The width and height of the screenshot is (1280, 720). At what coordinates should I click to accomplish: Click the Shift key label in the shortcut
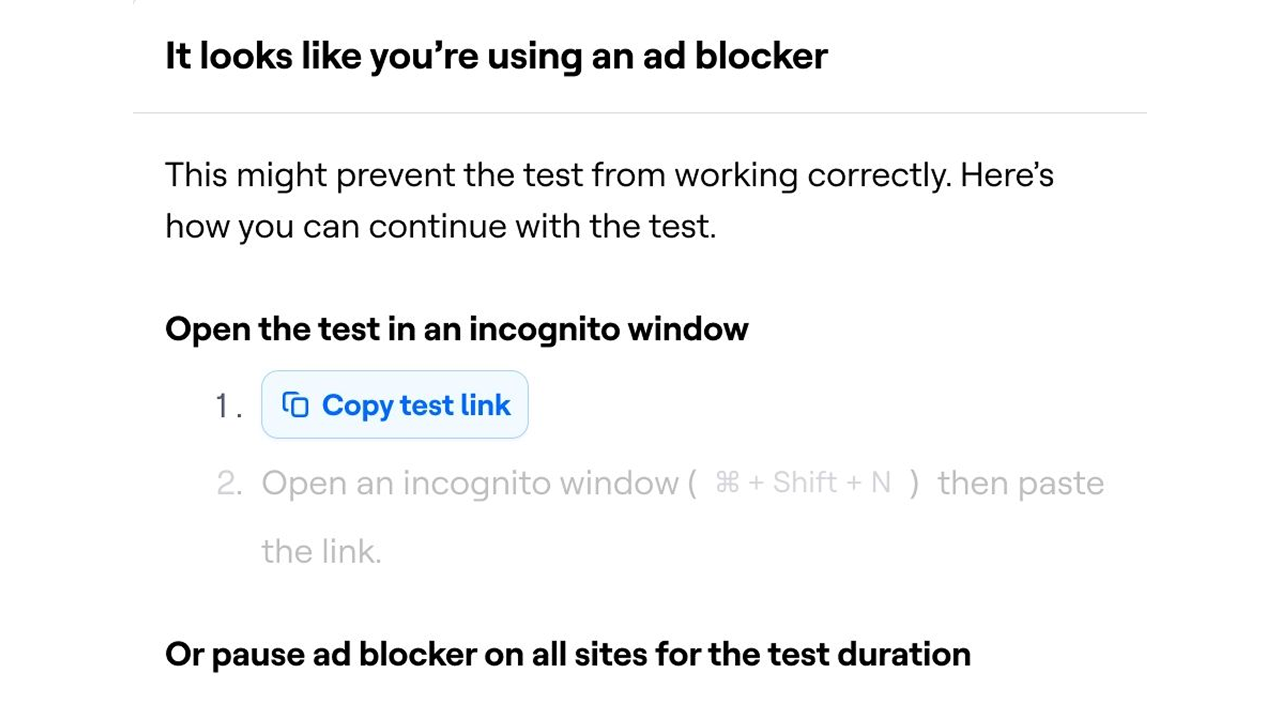pyautogui.click(x=804, y=484)
